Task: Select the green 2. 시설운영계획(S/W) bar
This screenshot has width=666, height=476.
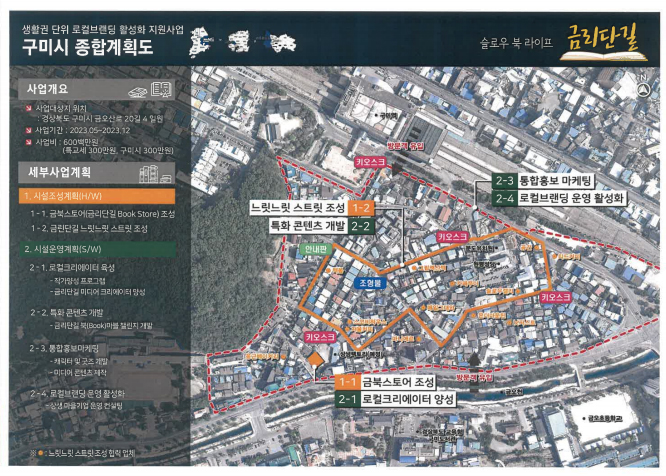Action: [x=98, y=249]
